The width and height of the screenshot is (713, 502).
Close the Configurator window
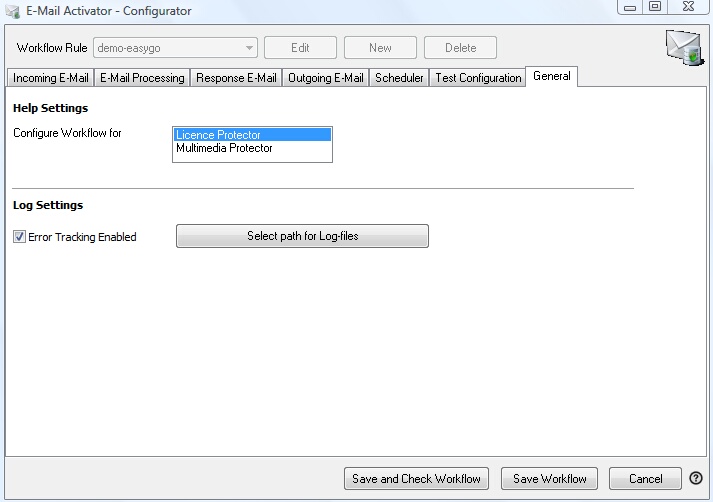pos(685,8)
